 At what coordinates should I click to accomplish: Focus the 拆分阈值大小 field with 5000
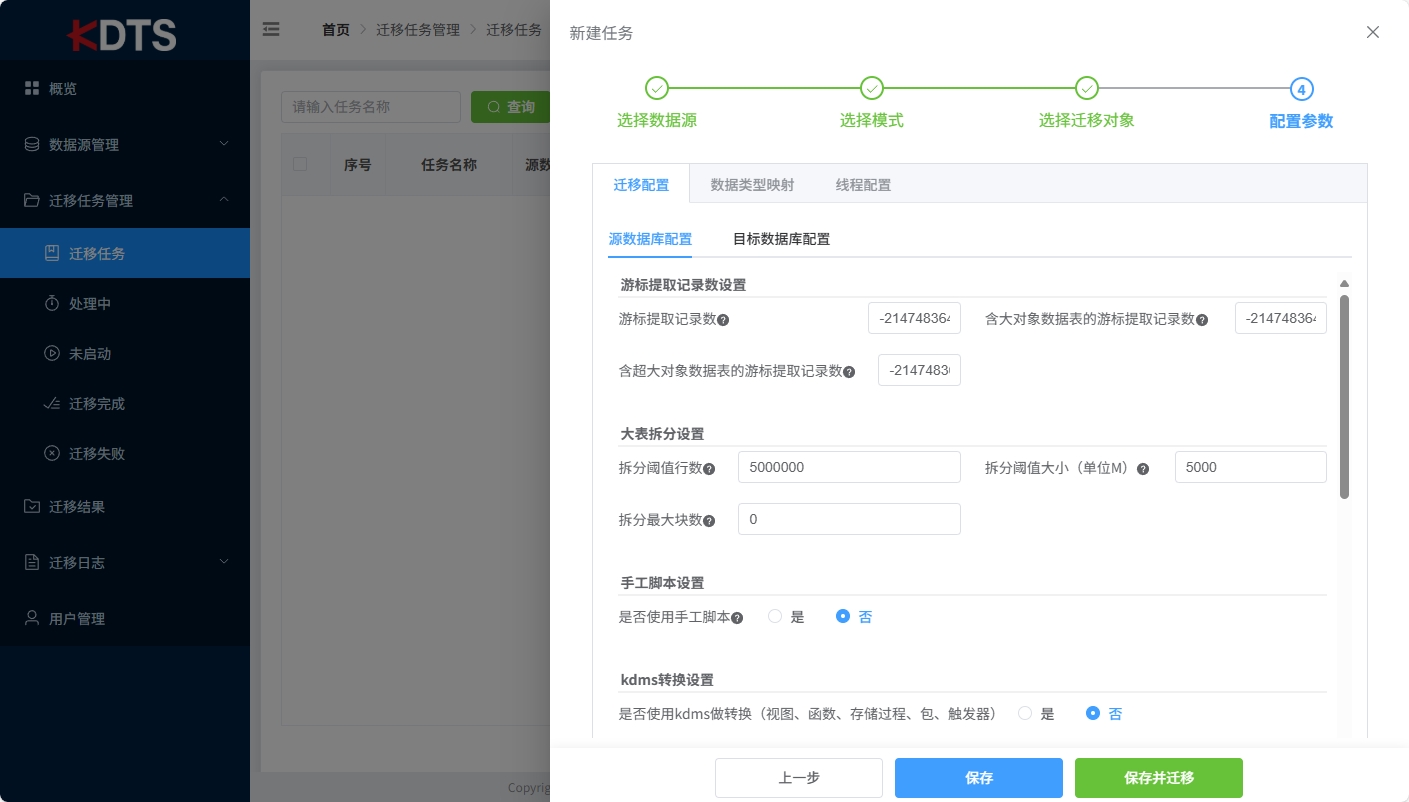(1251, 467)
